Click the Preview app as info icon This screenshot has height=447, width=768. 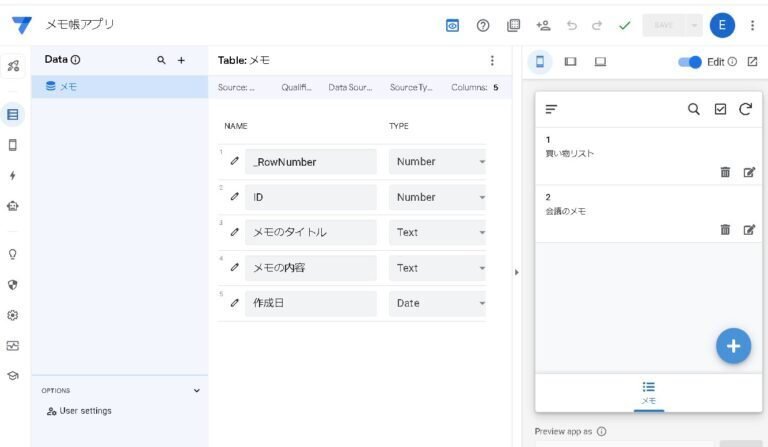(x=601, y=431)
